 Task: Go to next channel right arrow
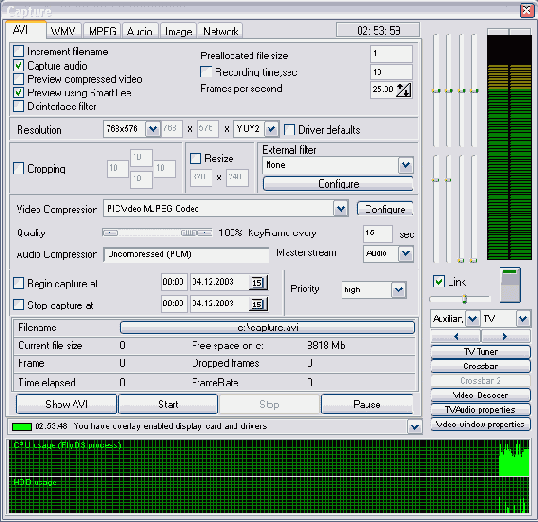505,336
